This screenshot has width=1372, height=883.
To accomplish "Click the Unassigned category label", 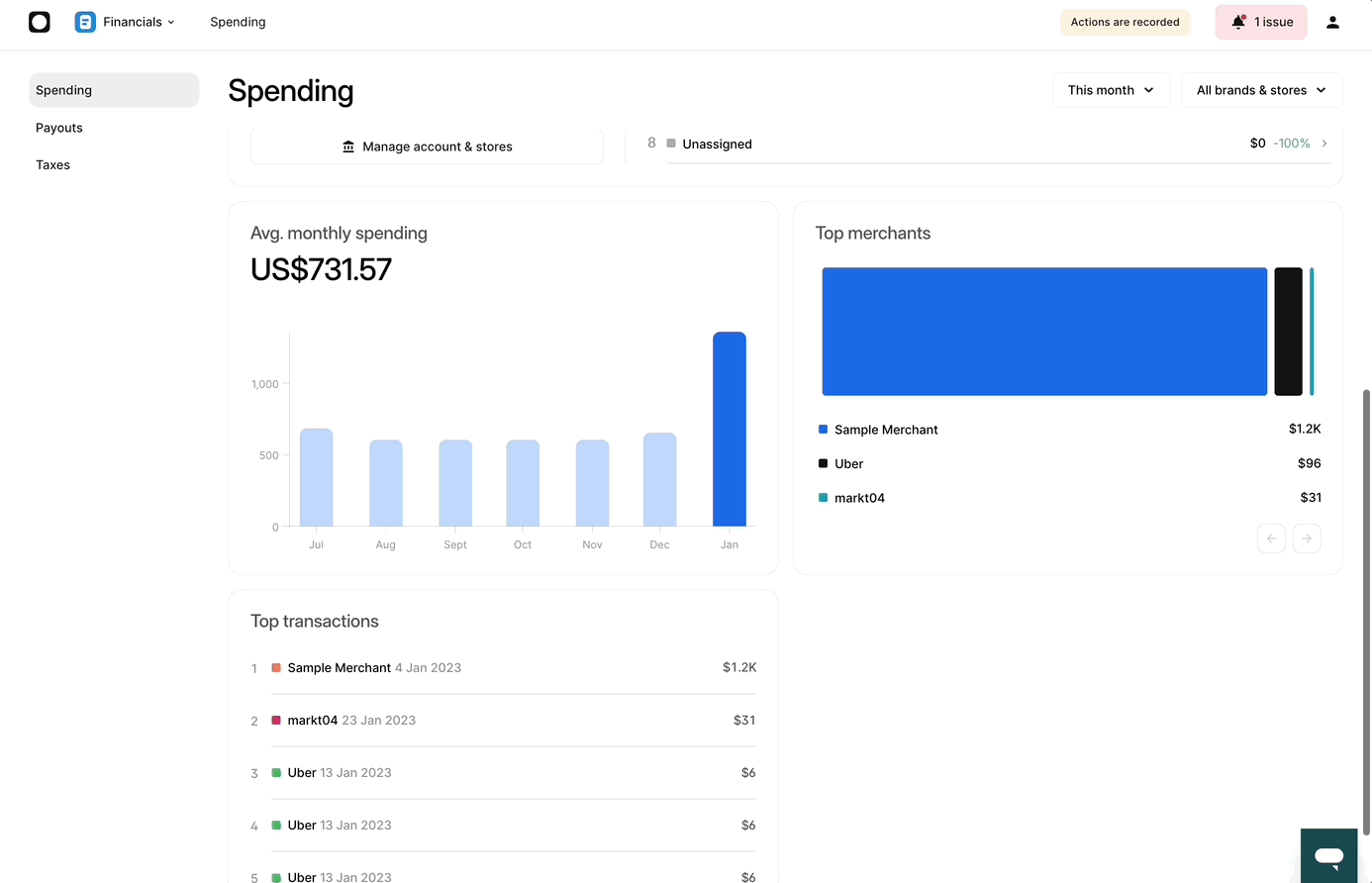I will coord(717,144).
